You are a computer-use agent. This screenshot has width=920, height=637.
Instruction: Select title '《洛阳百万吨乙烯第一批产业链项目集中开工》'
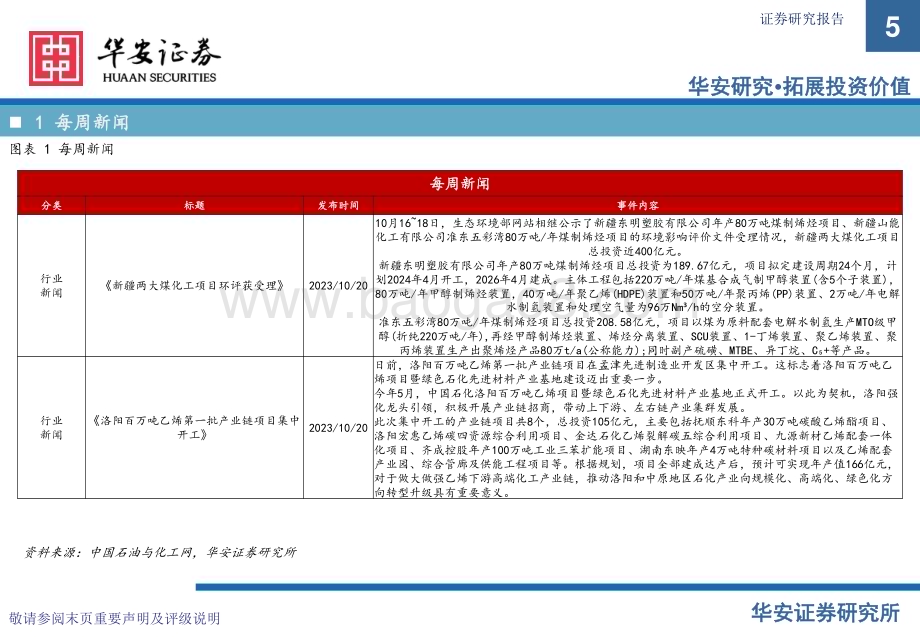(194, 428)
